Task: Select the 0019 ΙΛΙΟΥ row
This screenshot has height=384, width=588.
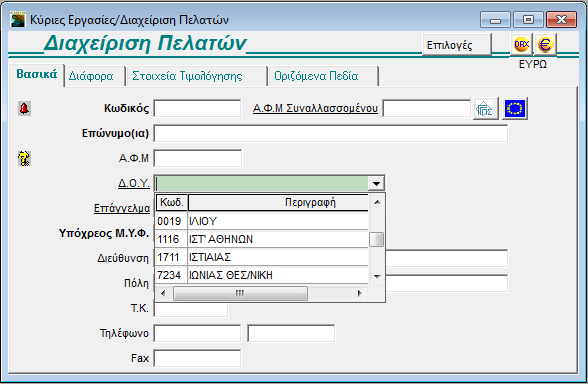Action: tap(262, 221)
